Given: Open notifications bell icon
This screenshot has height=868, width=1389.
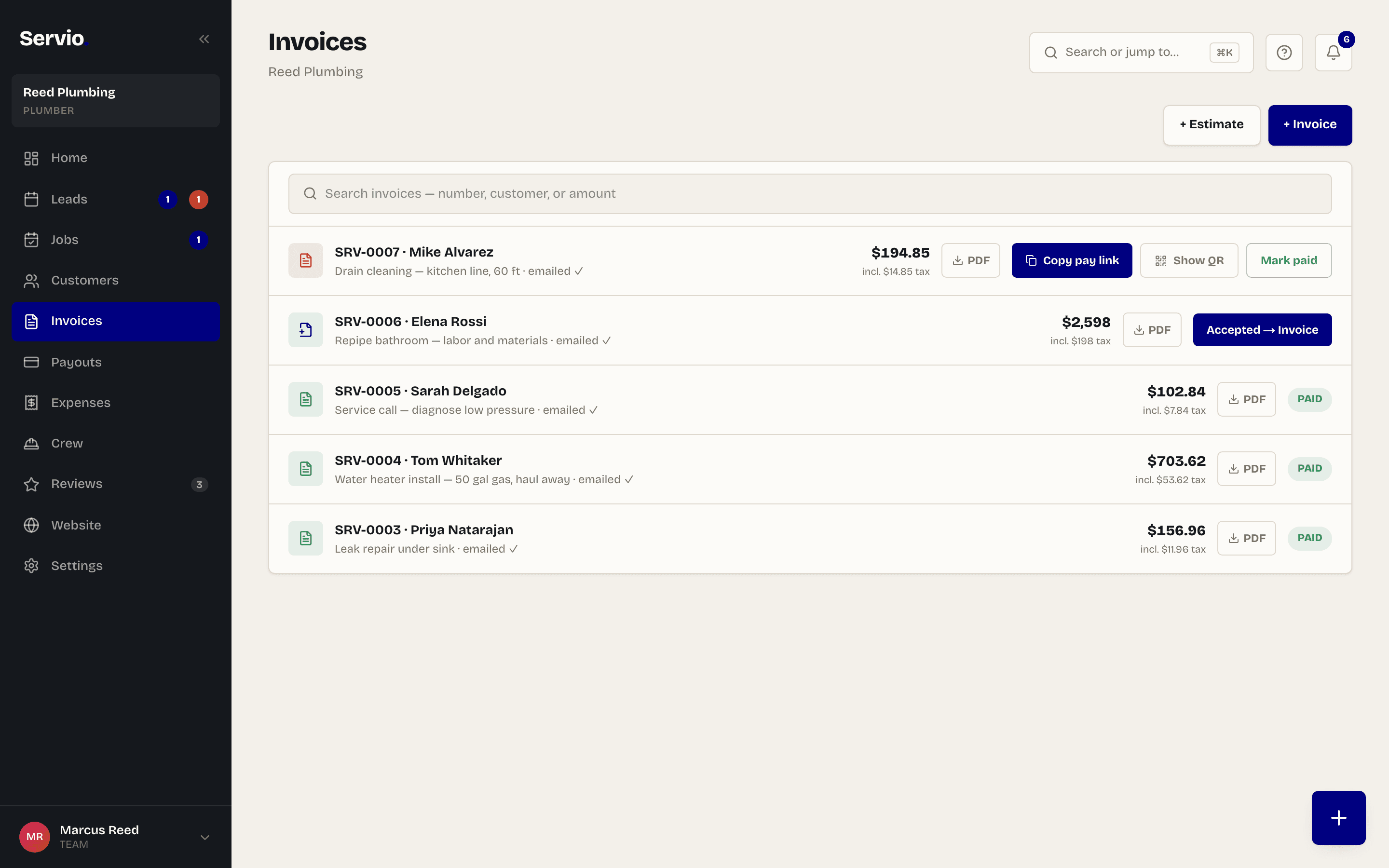Looking at the screenshot, I should 1333,53.
